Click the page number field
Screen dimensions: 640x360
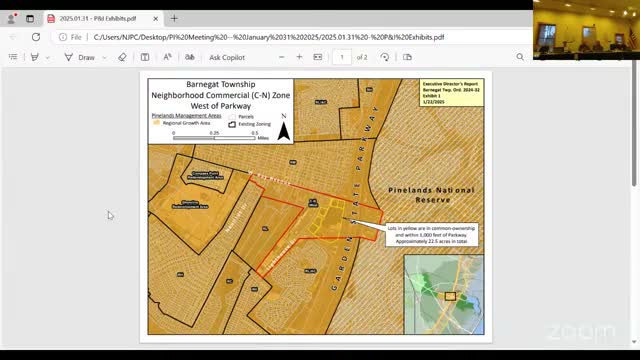coord(342,57)
